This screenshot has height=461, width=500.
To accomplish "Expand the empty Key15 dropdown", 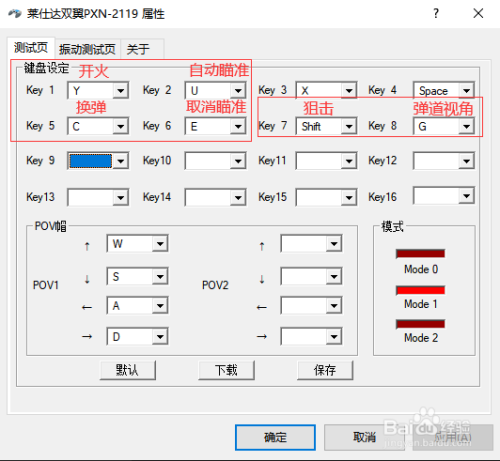I will click(326, 198).
